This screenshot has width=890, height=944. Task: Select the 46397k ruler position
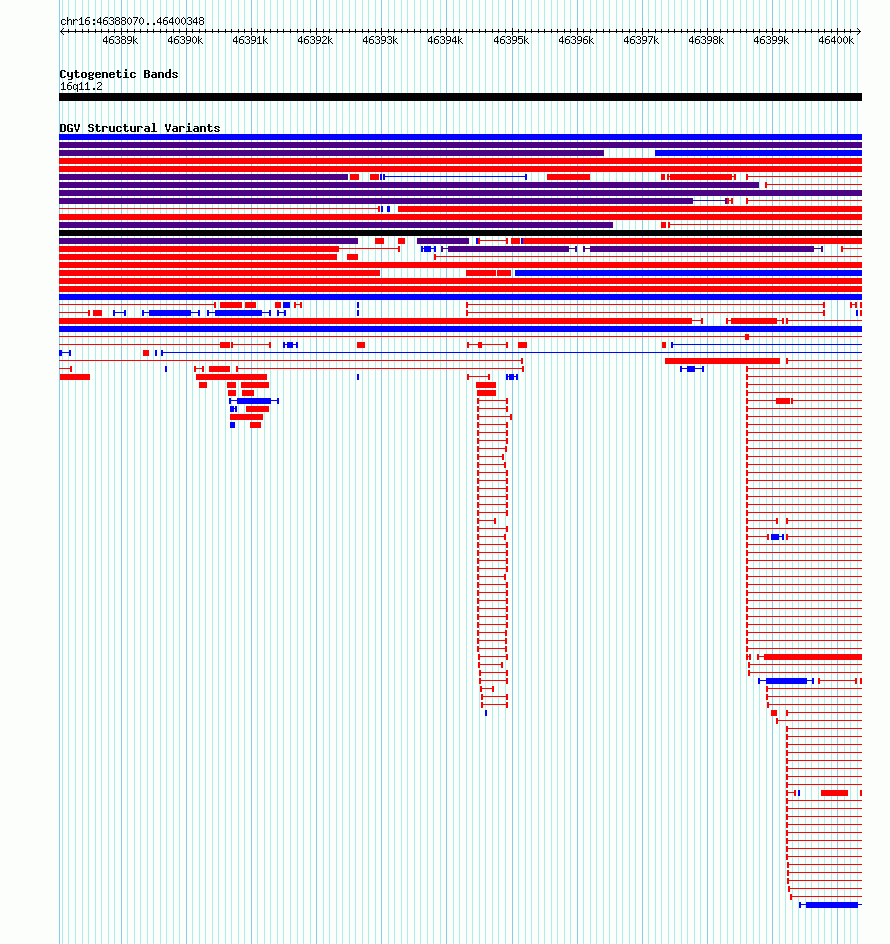click(641, 40)
